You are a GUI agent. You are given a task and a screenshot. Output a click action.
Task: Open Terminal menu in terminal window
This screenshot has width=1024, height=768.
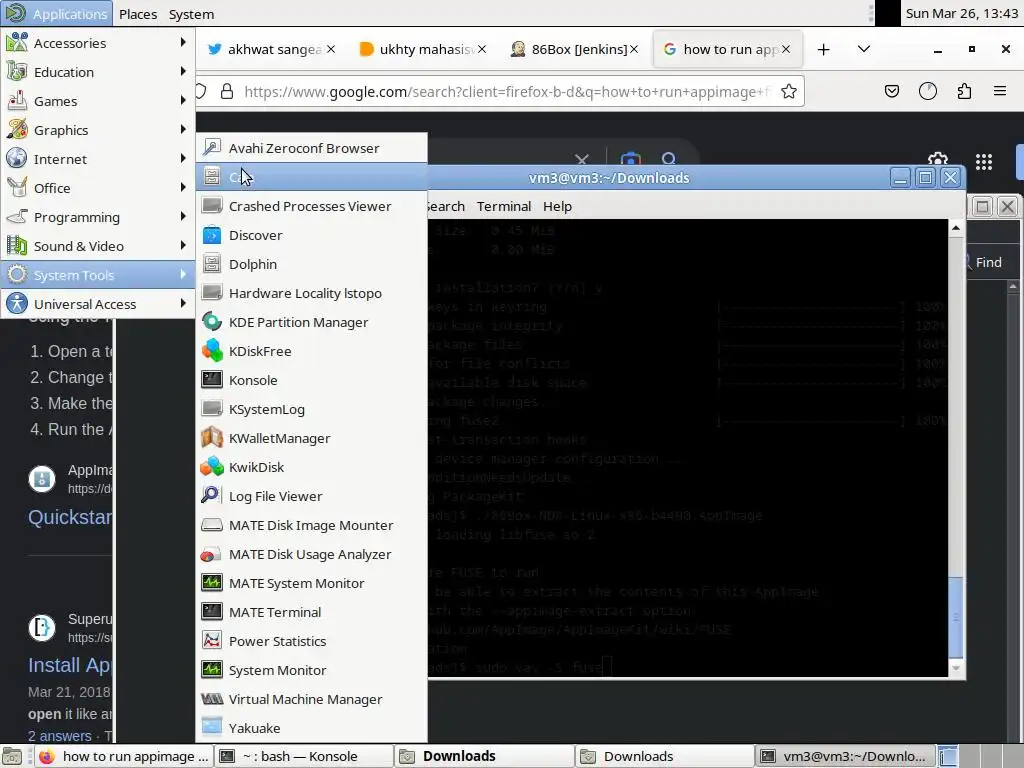tap(504, 206)
